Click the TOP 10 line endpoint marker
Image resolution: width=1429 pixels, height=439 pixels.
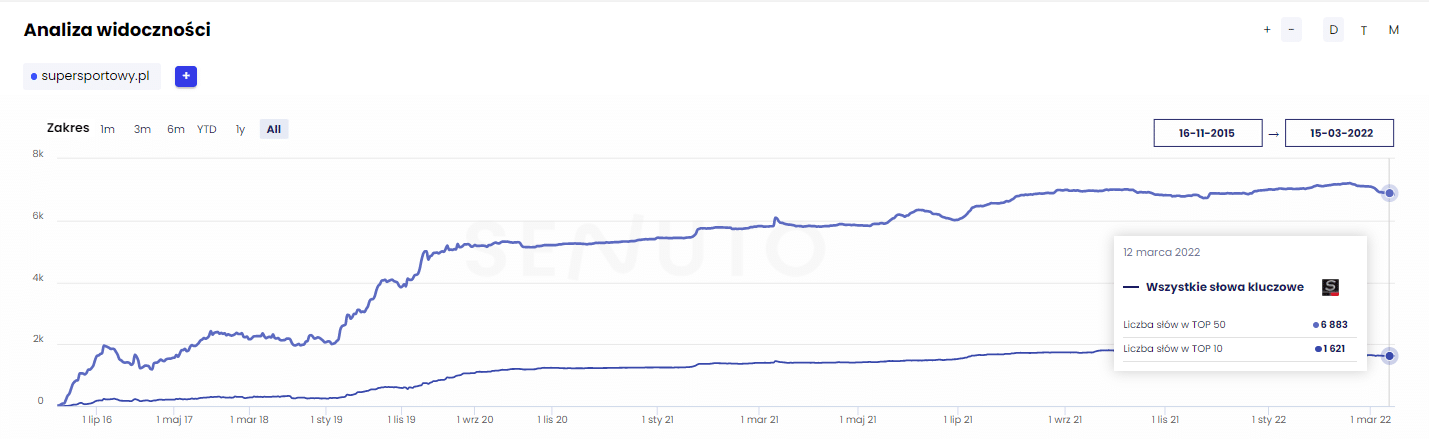1390,356
